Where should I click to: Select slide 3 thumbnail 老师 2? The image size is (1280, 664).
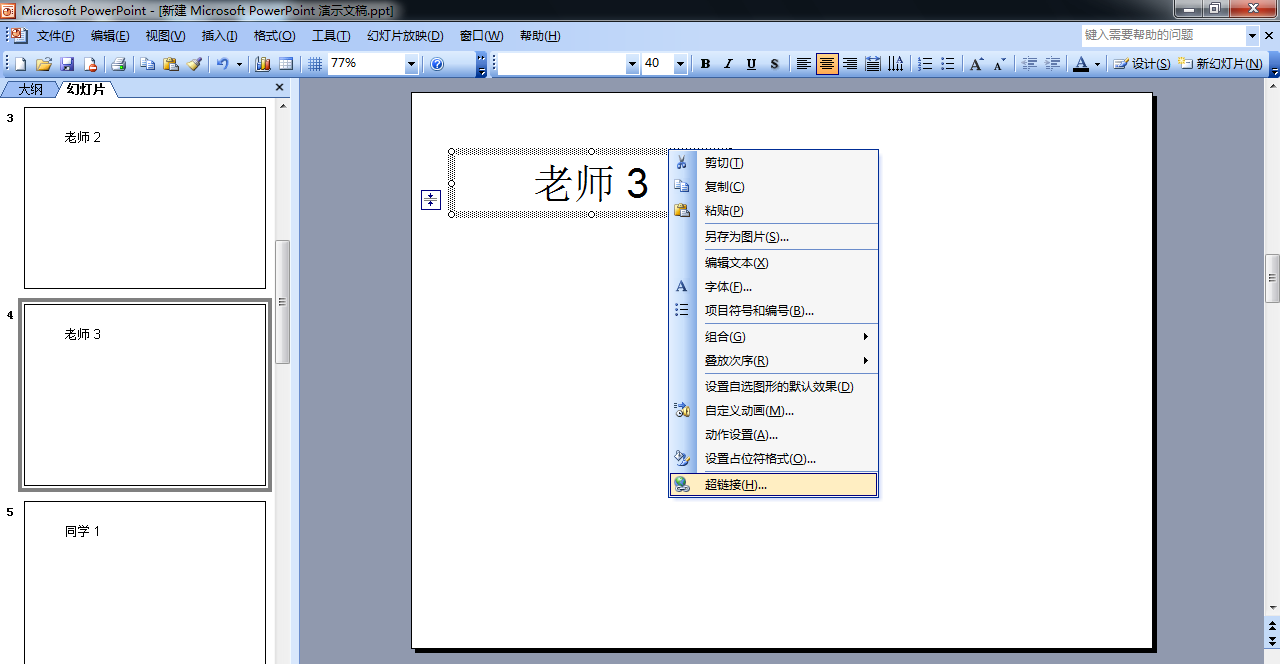145,198
